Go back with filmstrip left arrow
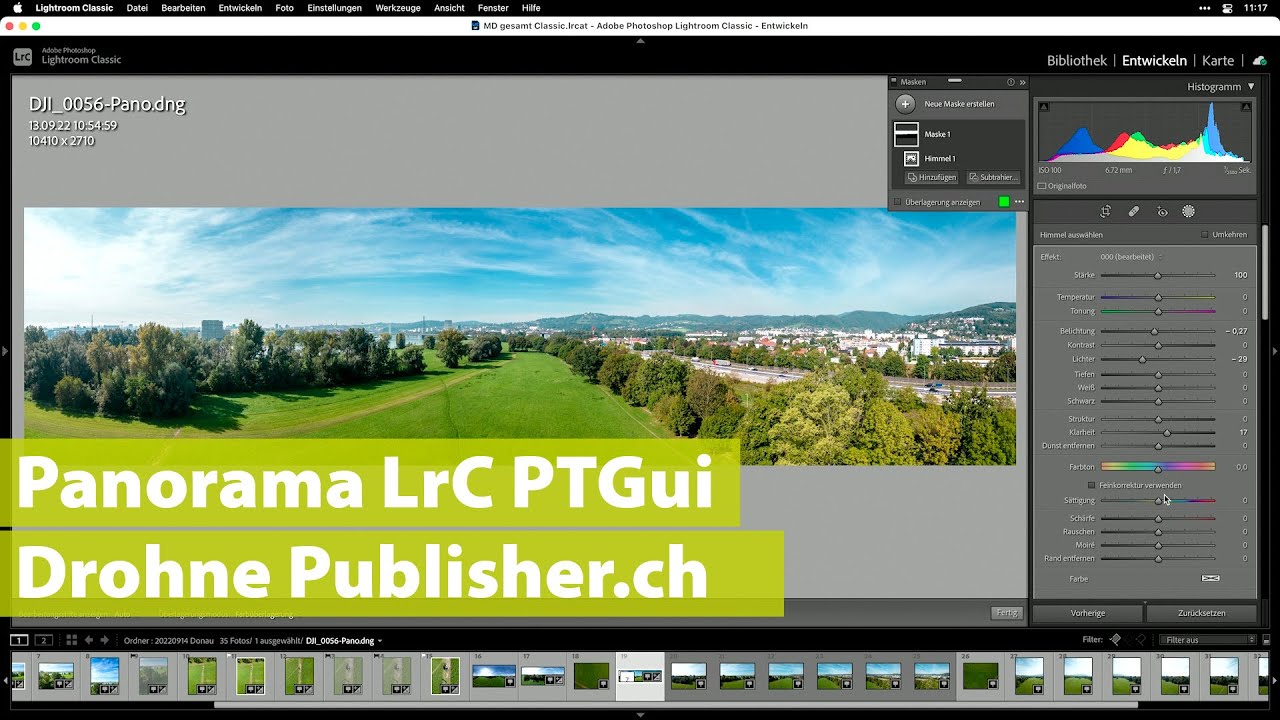This screenshot has width=1280, height=720. (x=89, y=640)
